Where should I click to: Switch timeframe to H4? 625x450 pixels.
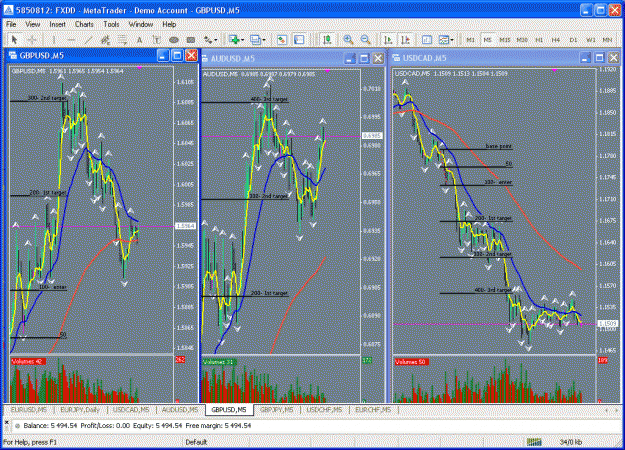(x=556, y=40)
